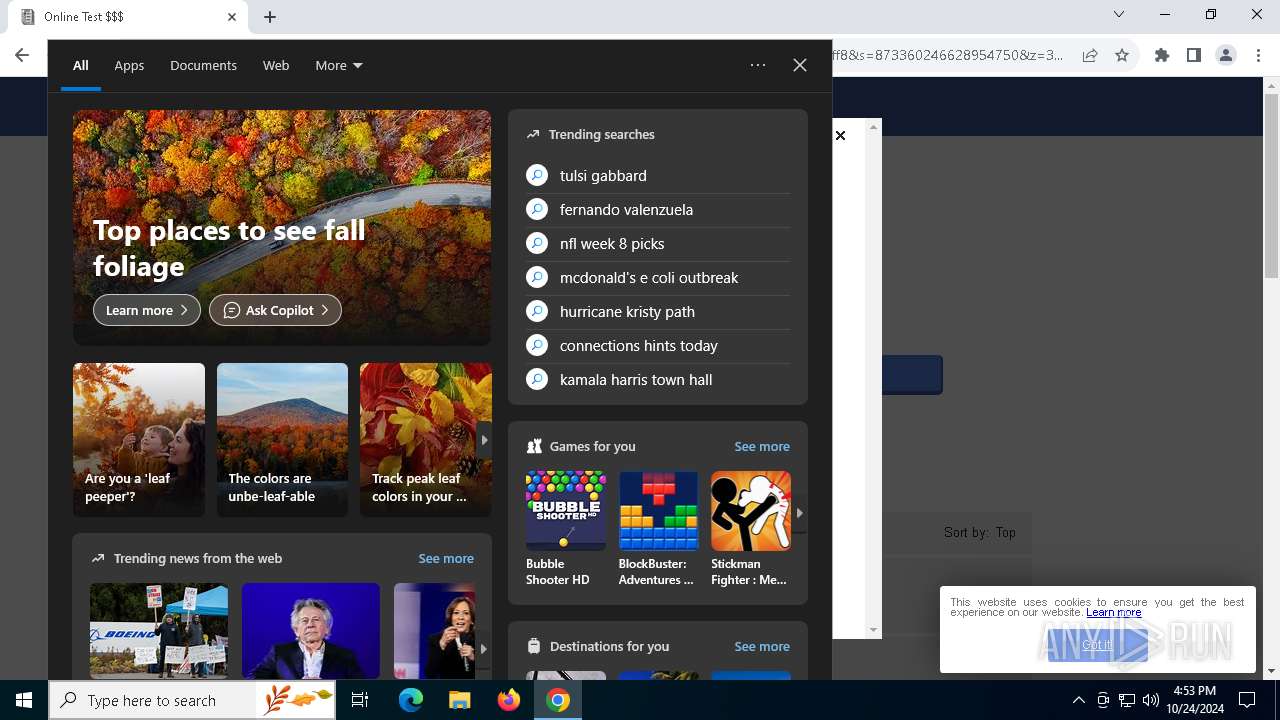Click the trending searches header icon
Viewport: 1280px width, 720px height.
(533, 134)
